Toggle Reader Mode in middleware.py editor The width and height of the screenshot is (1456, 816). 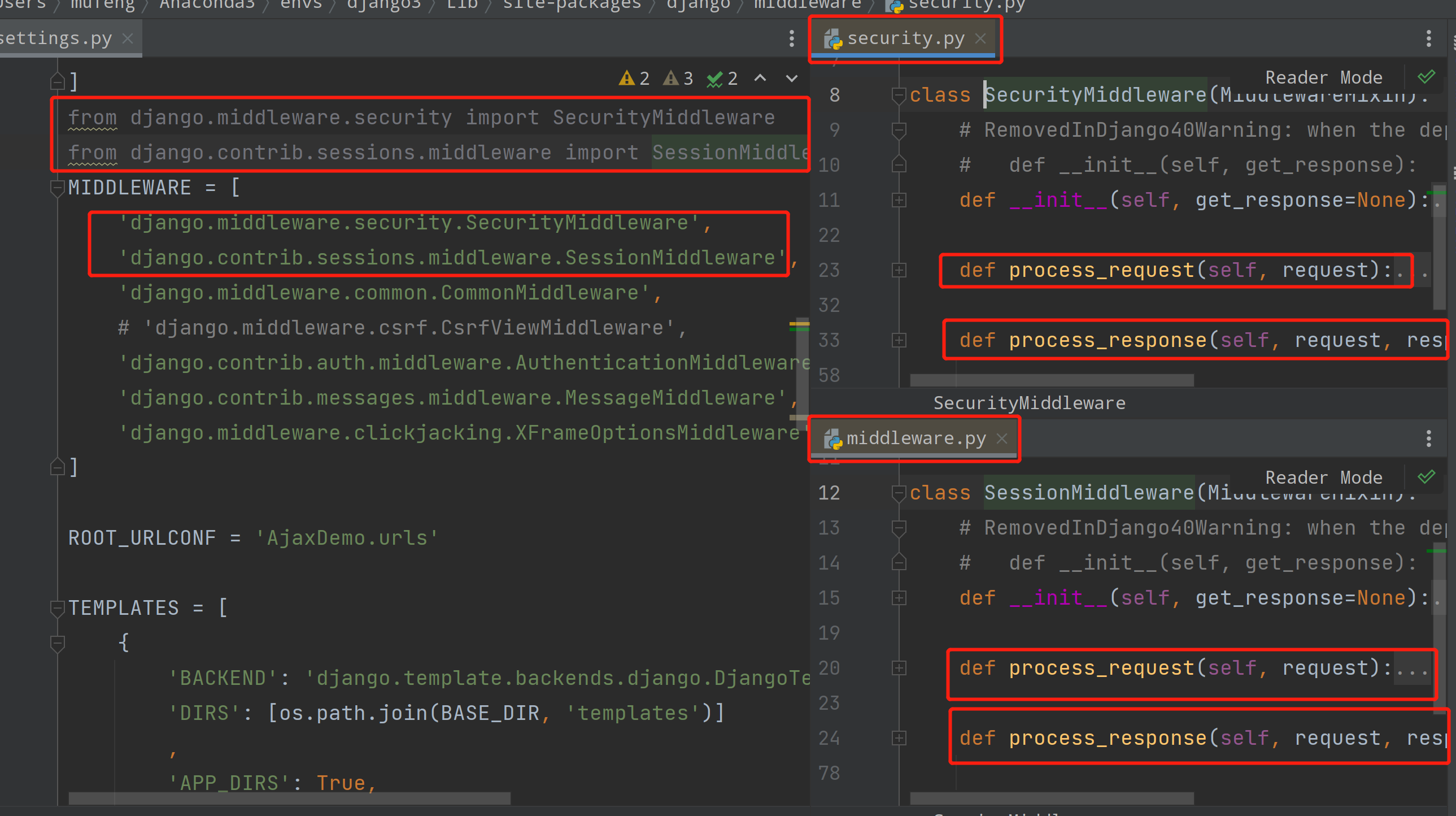pos(1323,478)
